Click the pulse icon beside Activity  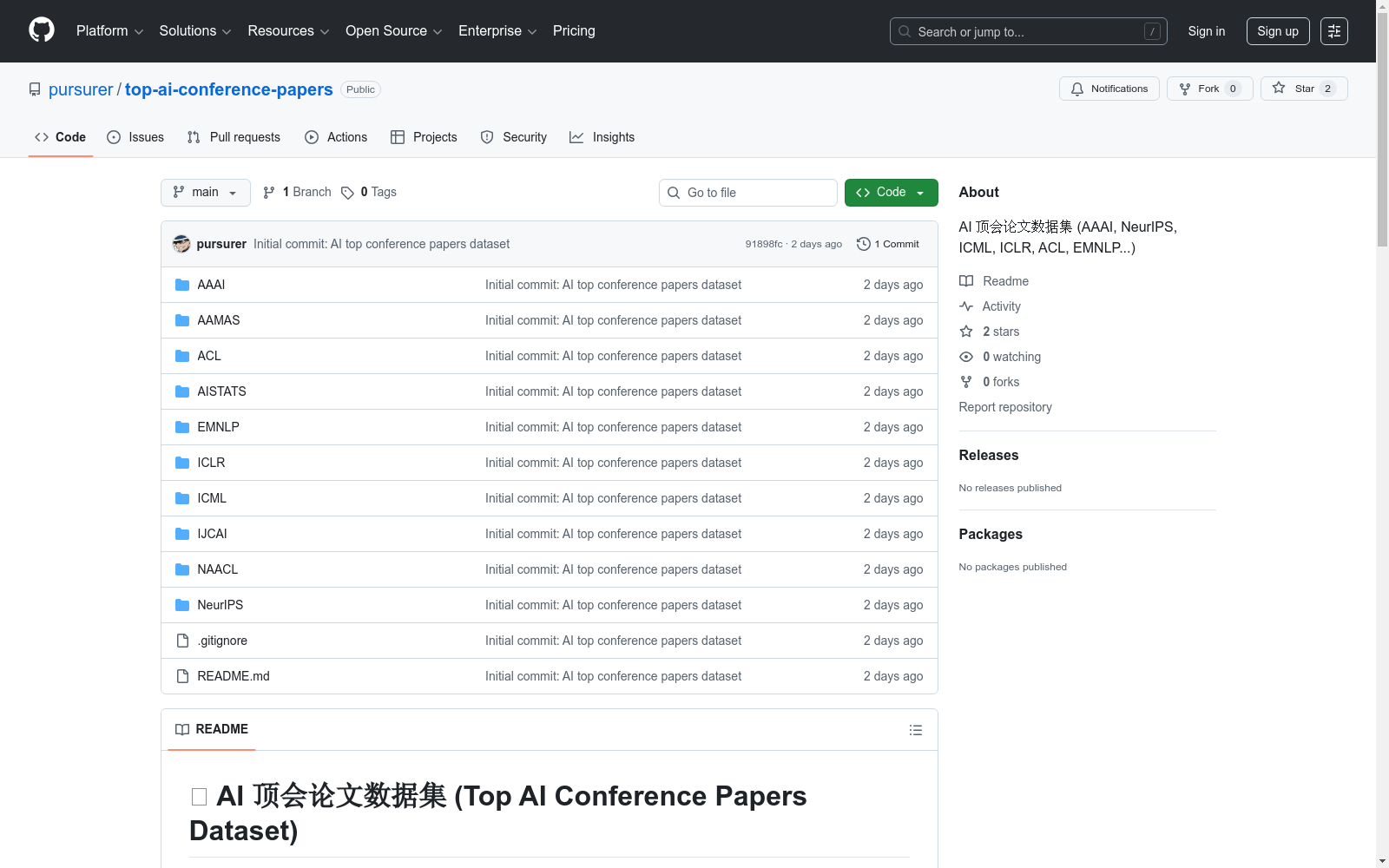[x=966, y=306]
